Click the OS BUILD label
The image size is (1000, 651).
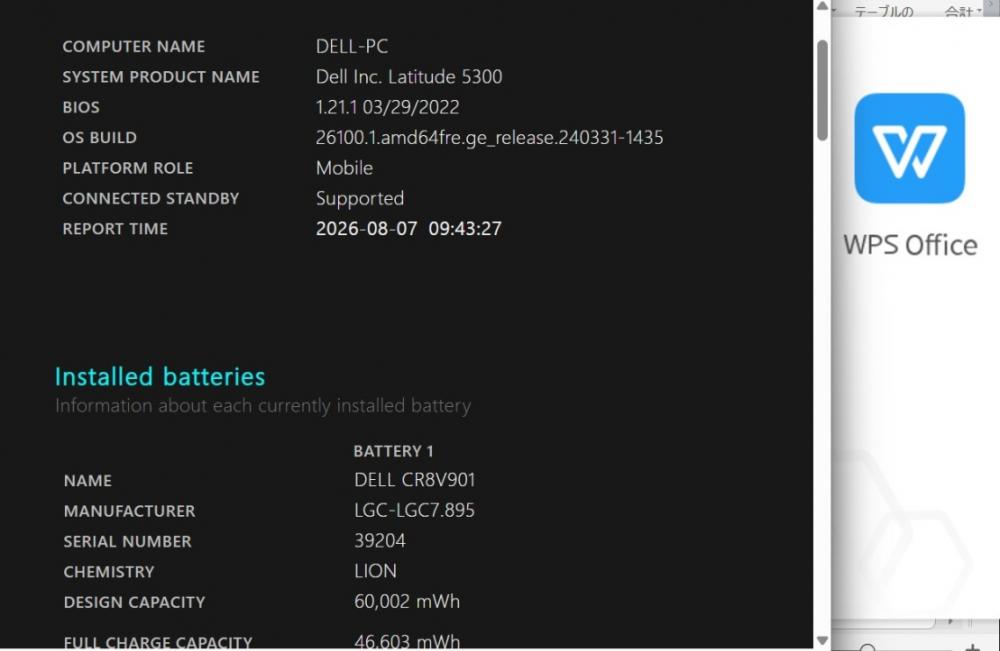(x=99, y=138)
